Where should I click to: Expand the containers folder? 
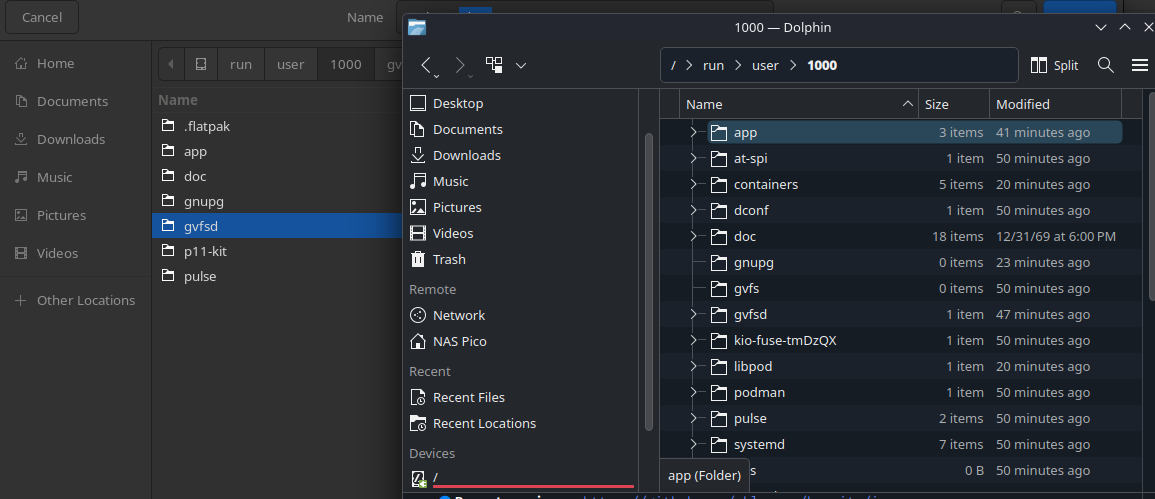click(693, 184)
